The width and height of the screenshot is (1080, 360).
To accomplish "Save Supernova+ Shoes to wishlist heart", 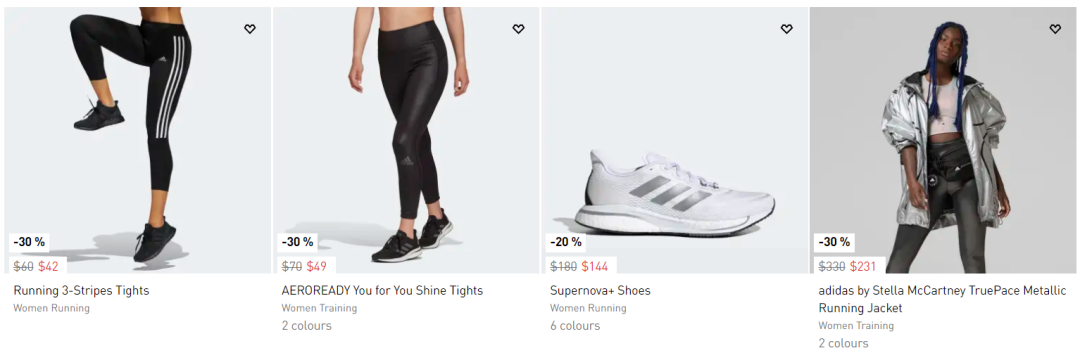I will [787, 29].
